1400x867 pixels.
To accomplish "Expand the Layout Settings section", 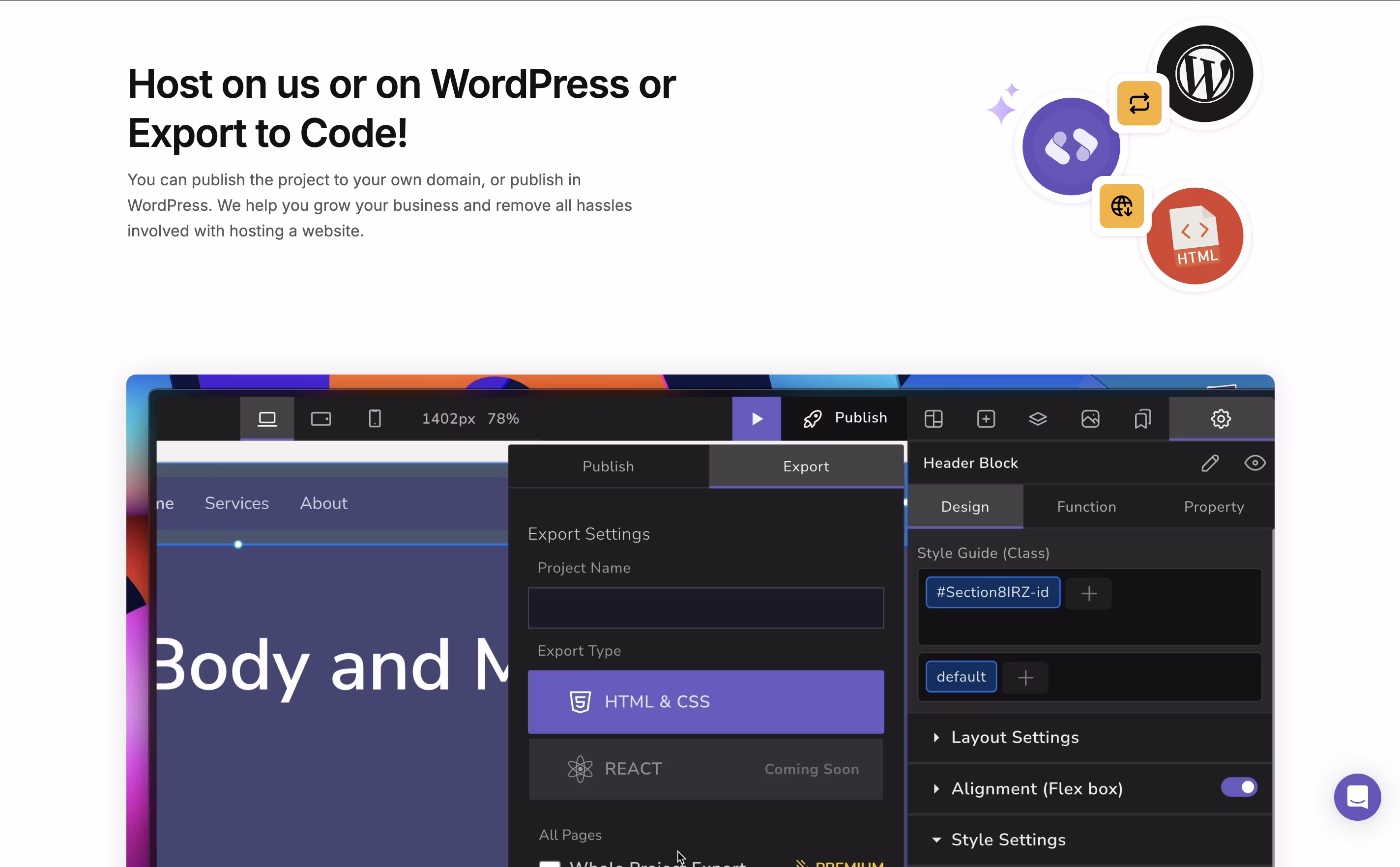I will [x=1090, y=737].
